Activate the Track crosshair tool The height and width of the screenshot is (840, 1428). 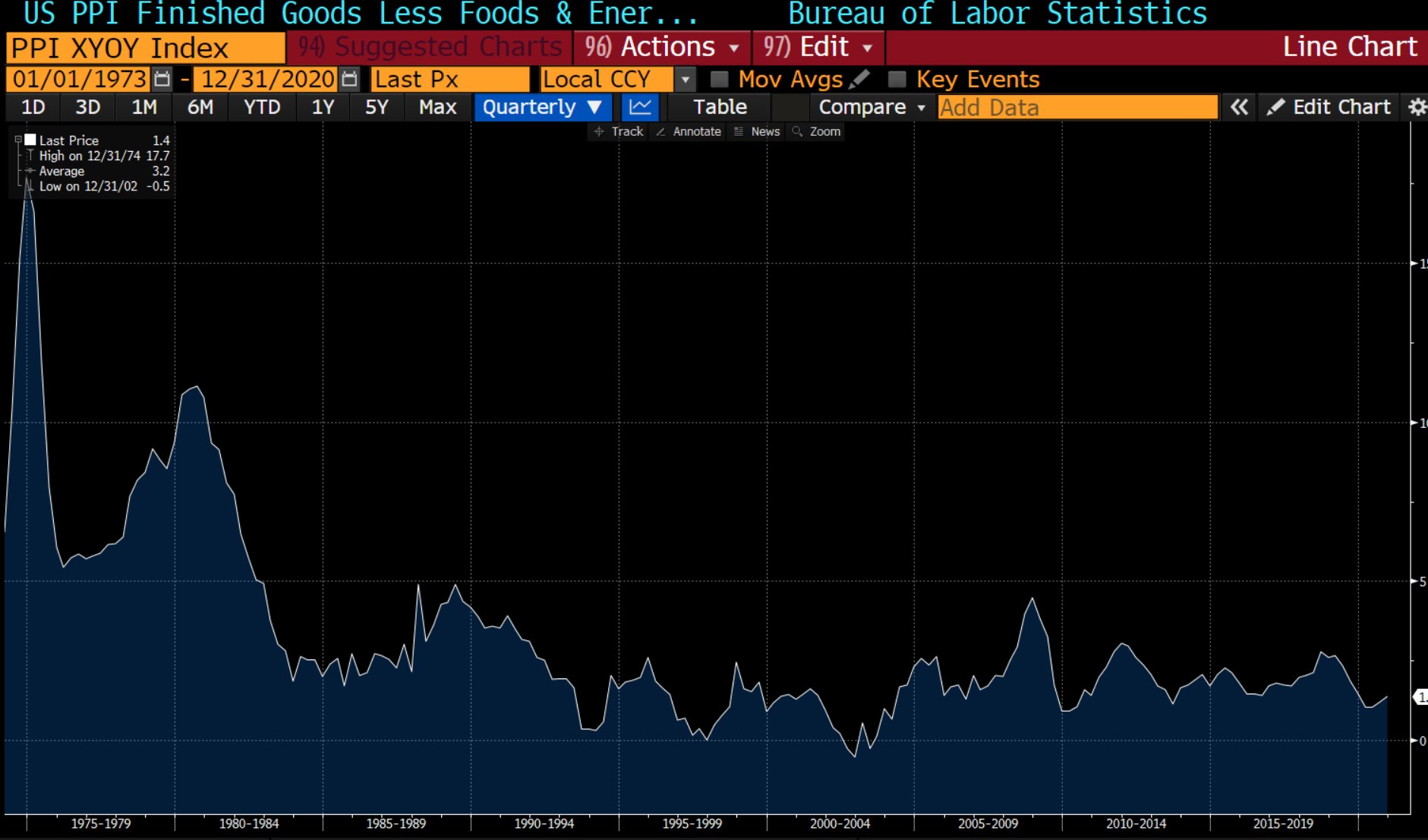[619, 131]
